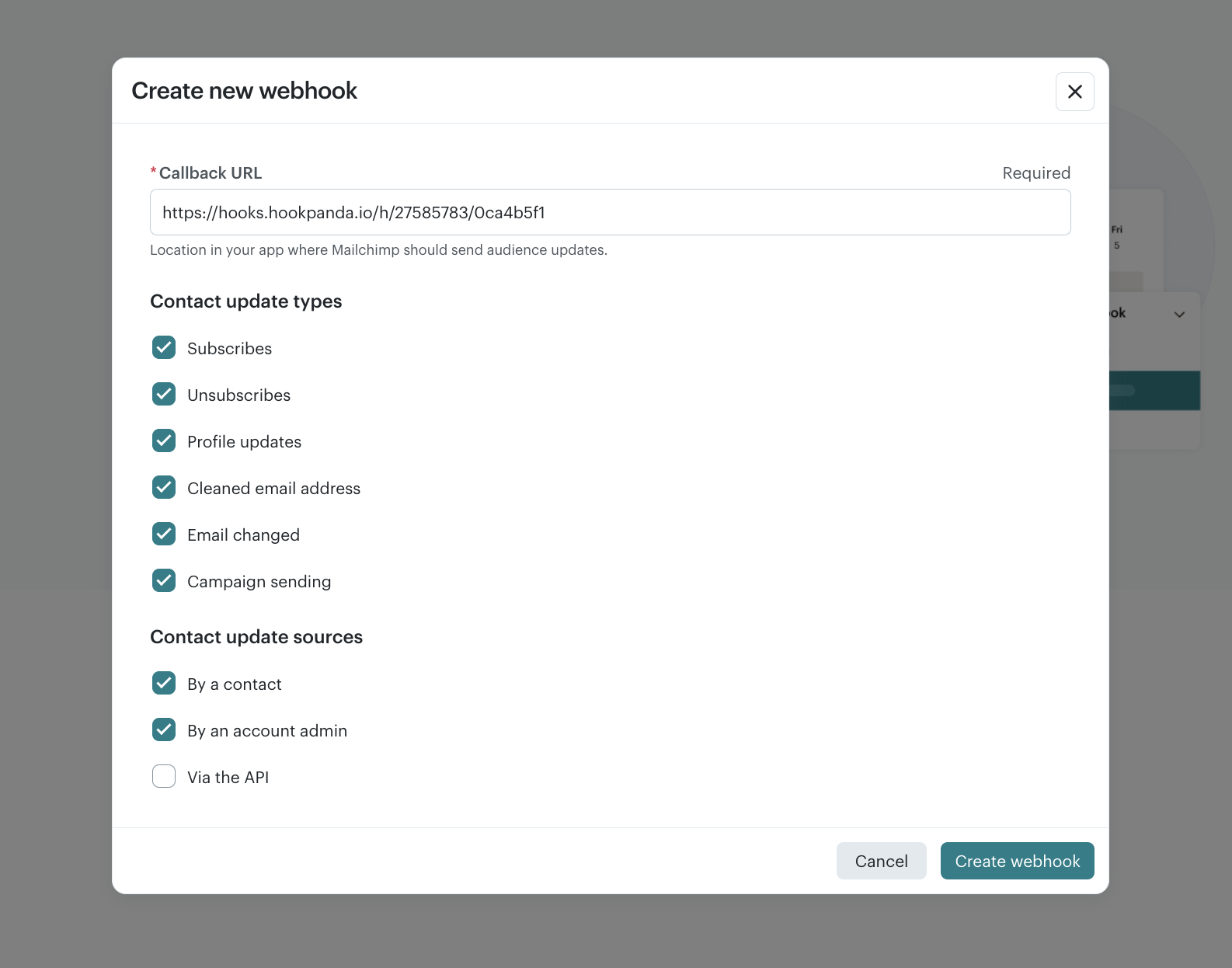Click the Contact update types heading

pos(245,301)
